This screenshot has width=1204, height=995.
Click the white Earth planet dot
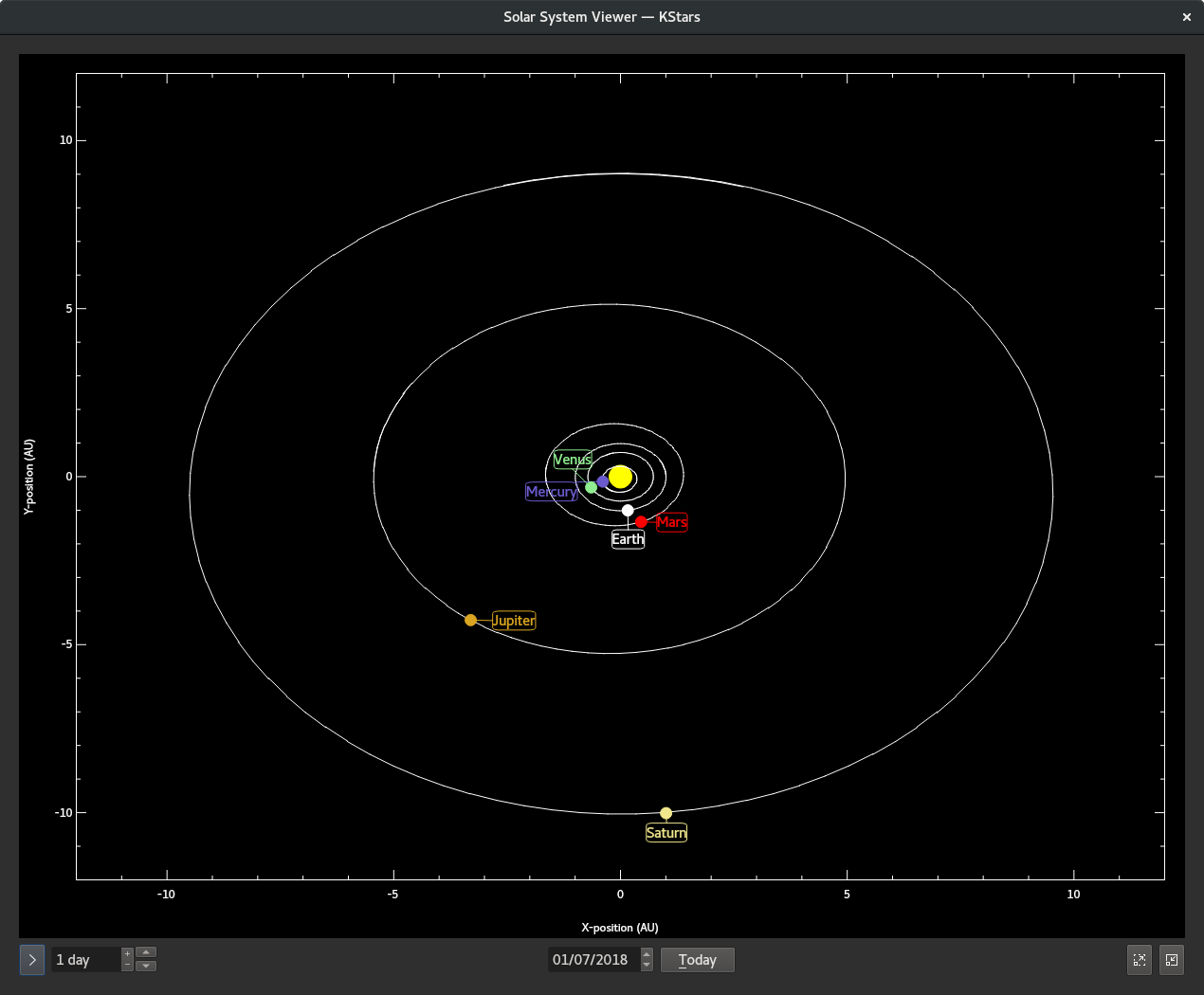click(x=628, y=511)
